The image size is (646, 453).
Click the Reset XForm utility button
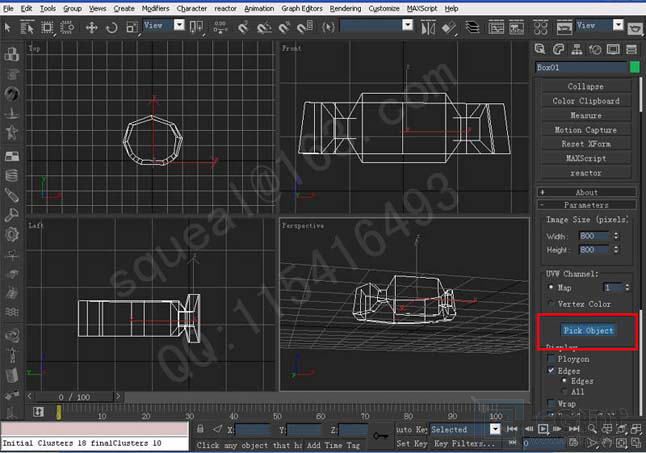[x=586, y=144]
